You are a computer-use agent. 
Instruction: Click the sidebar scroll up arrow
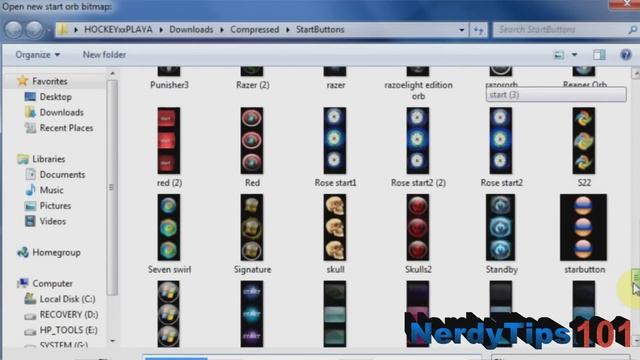[x=112, y=73]
